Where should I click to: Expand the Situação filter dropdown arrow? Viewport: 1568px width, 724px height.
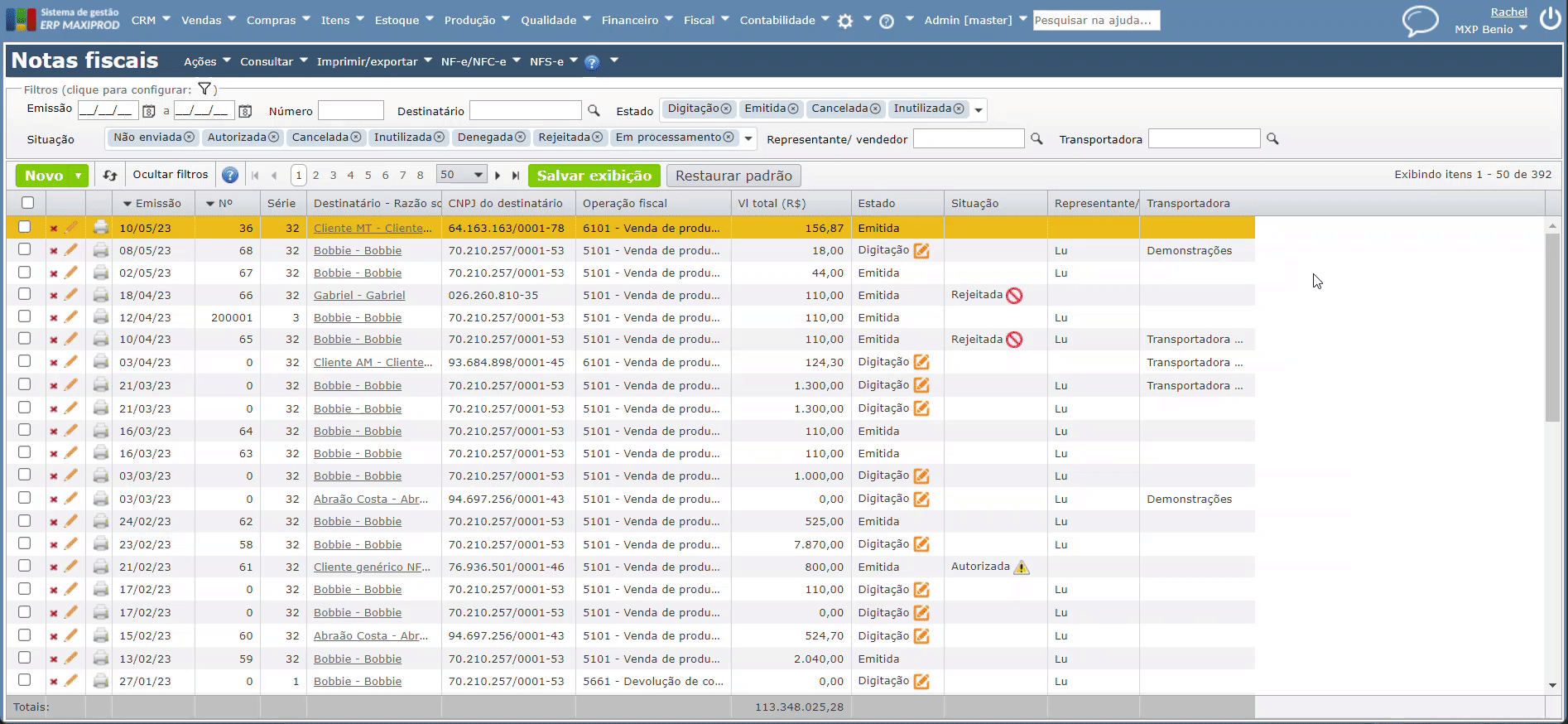click(x=748, y=138)
